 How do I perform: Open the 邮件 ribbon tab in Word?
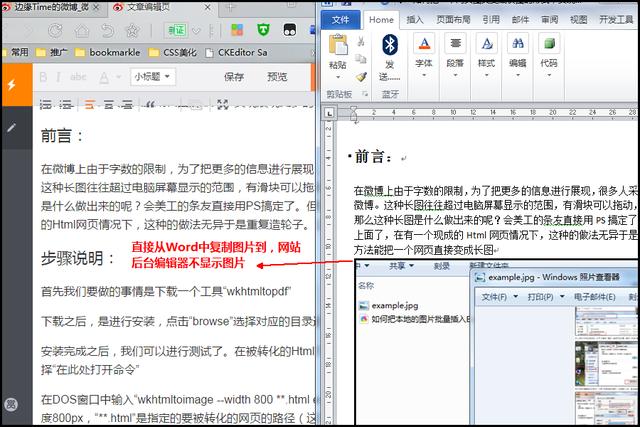click(x=520, y=19)
